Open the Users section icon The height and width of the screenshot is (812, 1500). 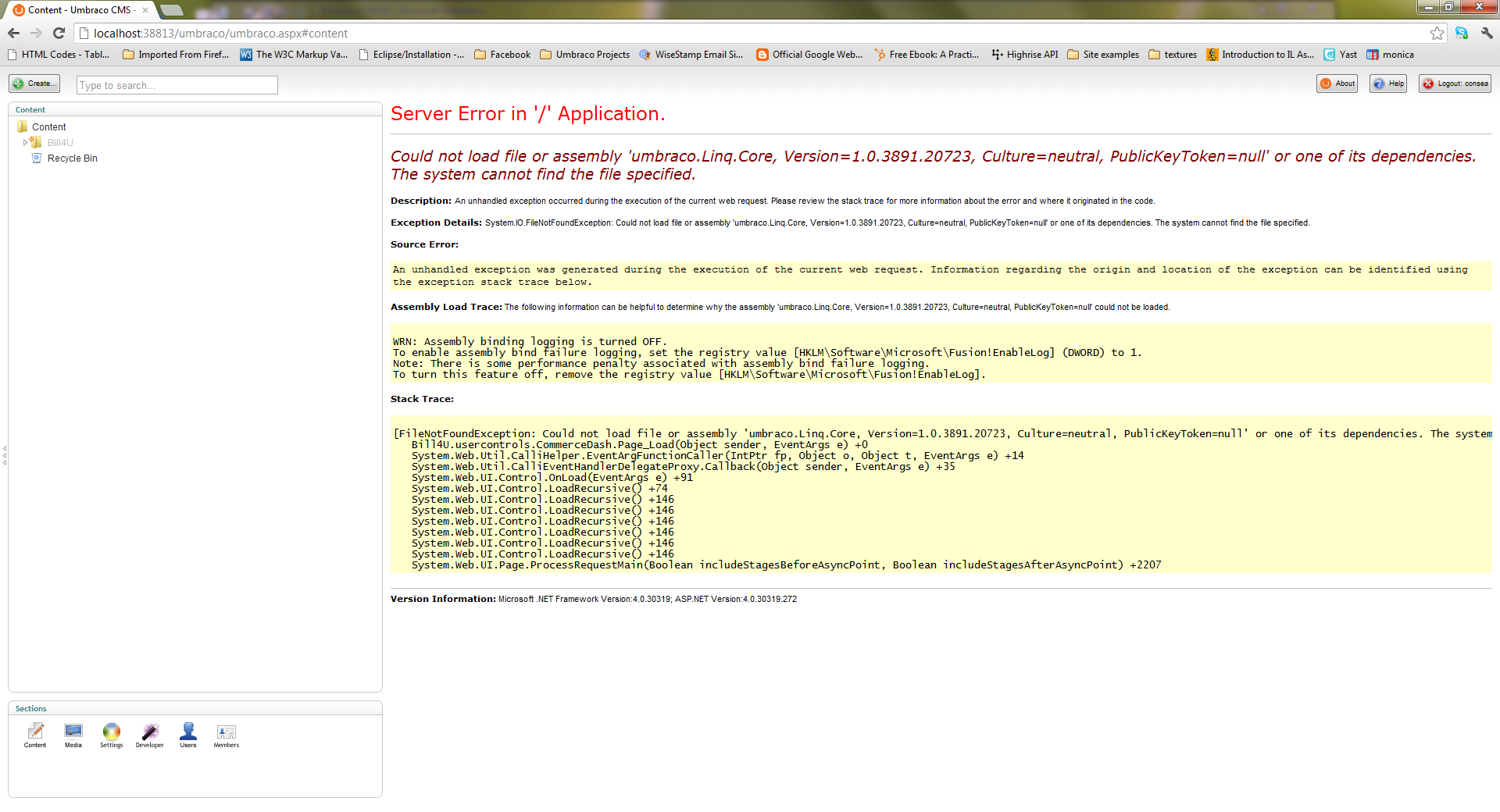(188, 735)
